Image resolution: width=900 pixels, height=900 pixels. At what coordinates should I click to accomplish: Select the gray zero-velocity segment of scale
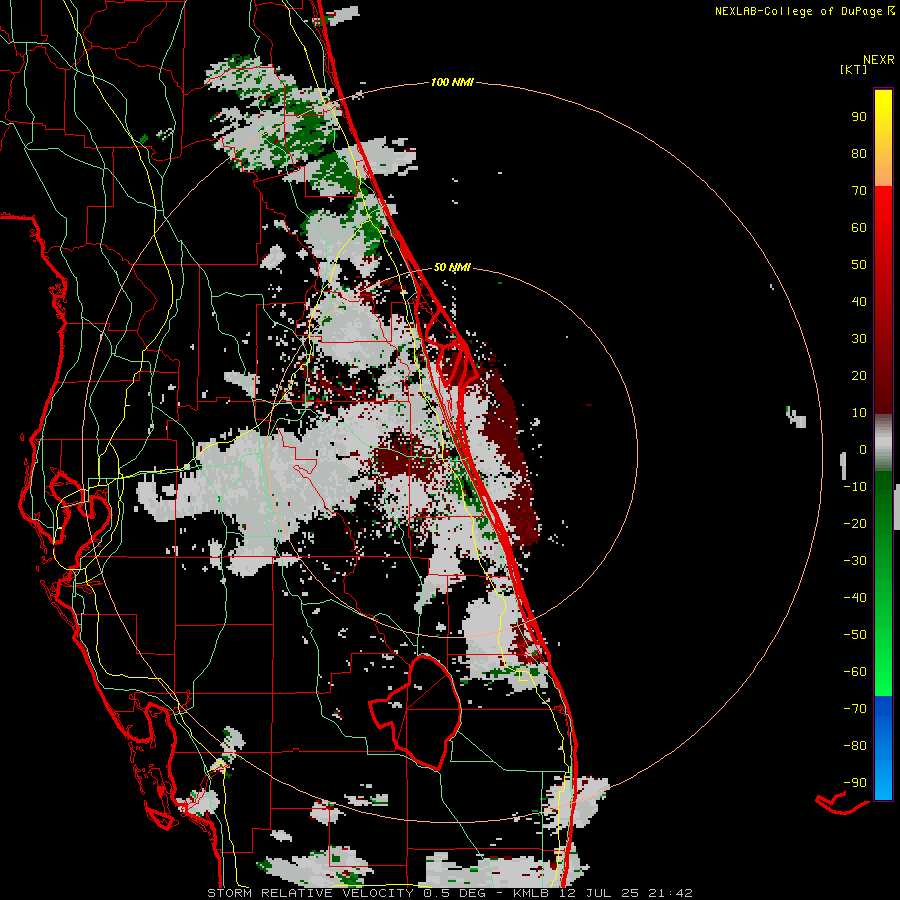[x=883, y=443]
